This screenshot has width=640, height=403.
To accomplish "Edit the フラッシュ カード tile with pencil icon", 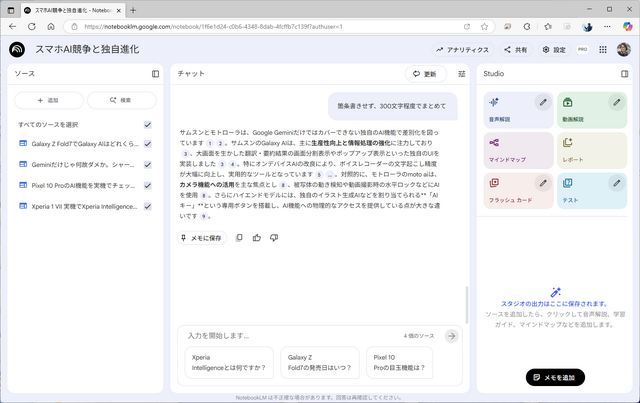I will (x=541, y=183).
